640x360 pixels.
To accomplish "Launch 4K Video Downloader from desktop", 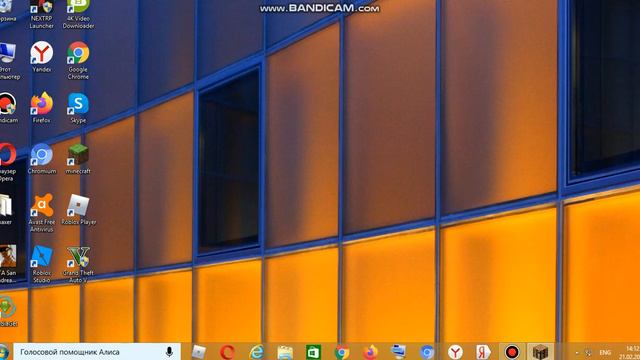I will 78,14.
